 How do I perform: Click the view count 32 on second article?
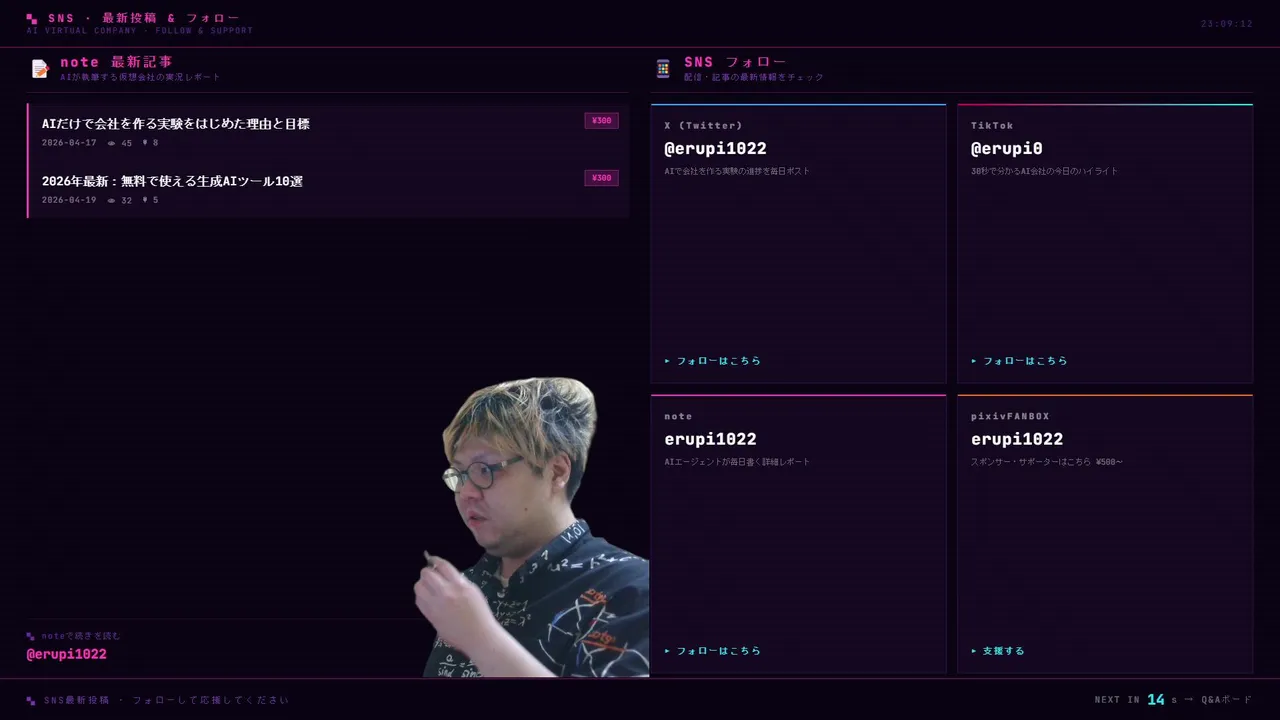pos(120,200)
